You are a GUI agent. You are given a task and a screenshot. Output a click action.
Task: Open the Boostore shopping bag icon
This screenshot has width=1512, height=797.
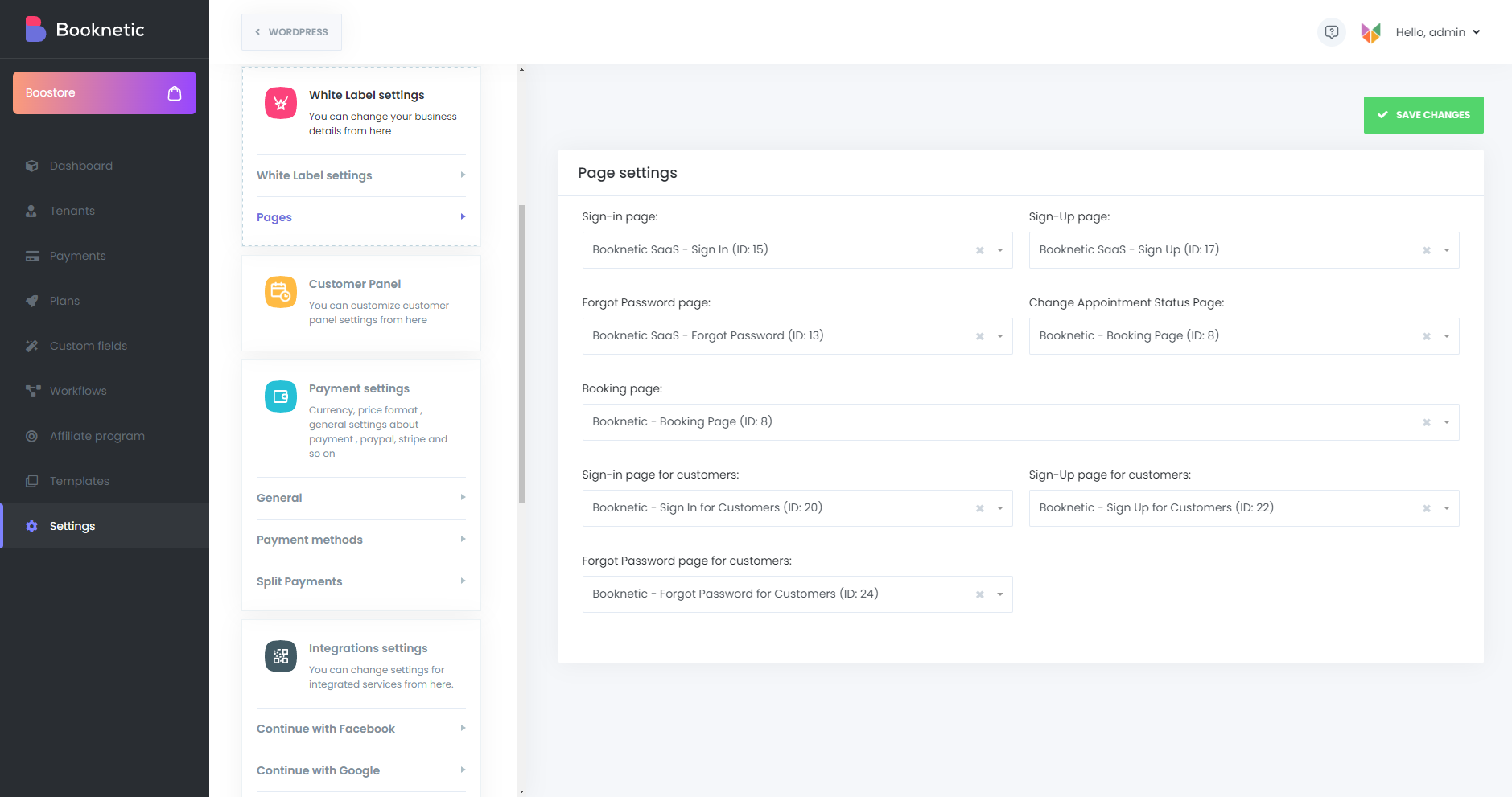click(x=175, y=93)
